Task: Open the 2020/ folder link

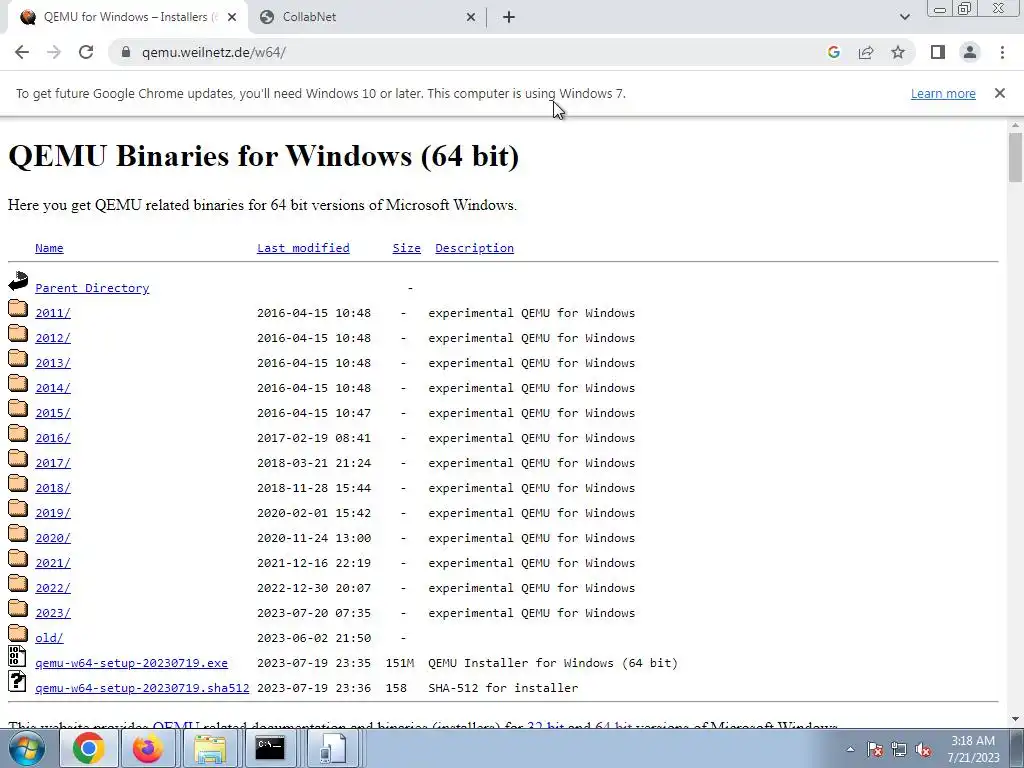Action: tap(53, 538)
